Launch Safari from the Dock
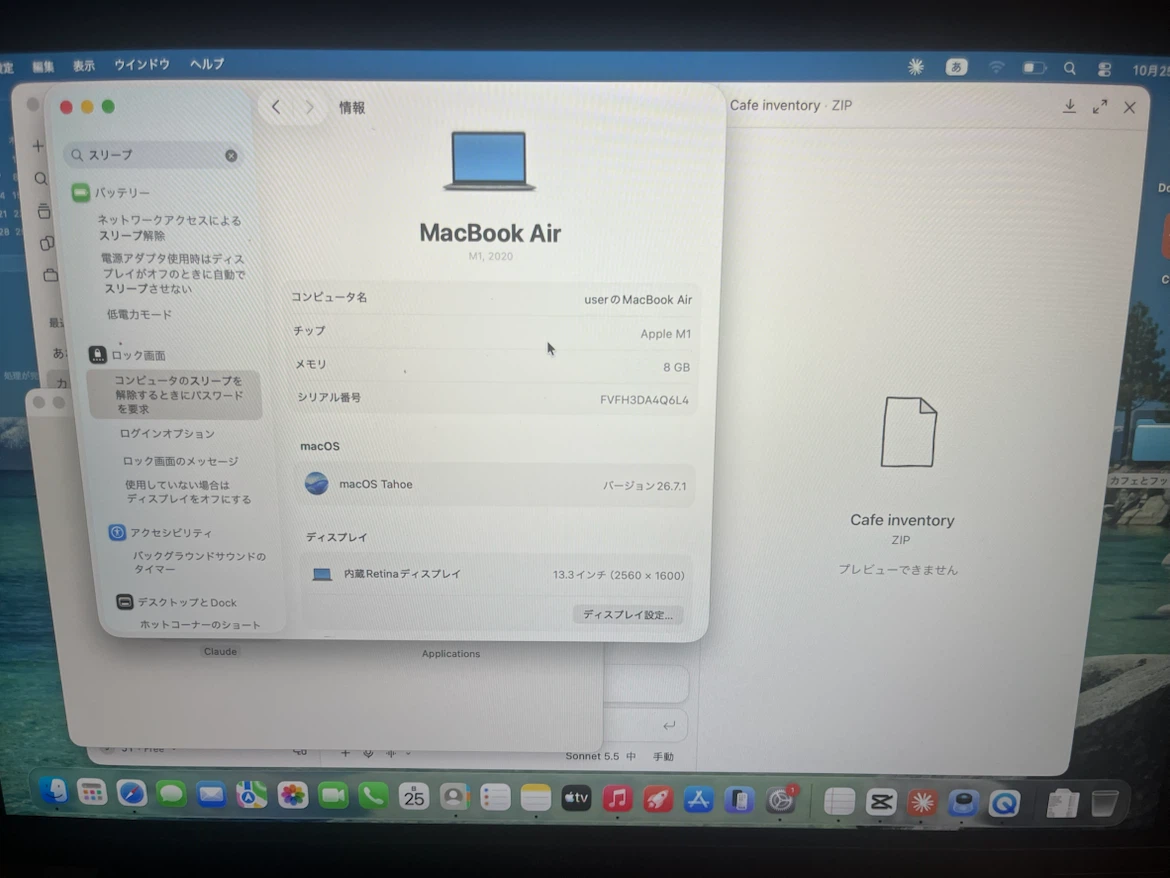Image resolution: width=1170 pixels, height=878 pixels. [x=132, y=794]
